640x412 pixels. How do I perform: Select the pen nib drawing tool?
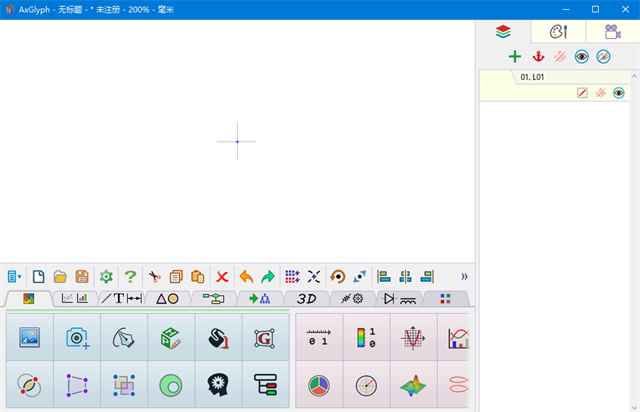point(124,337)
